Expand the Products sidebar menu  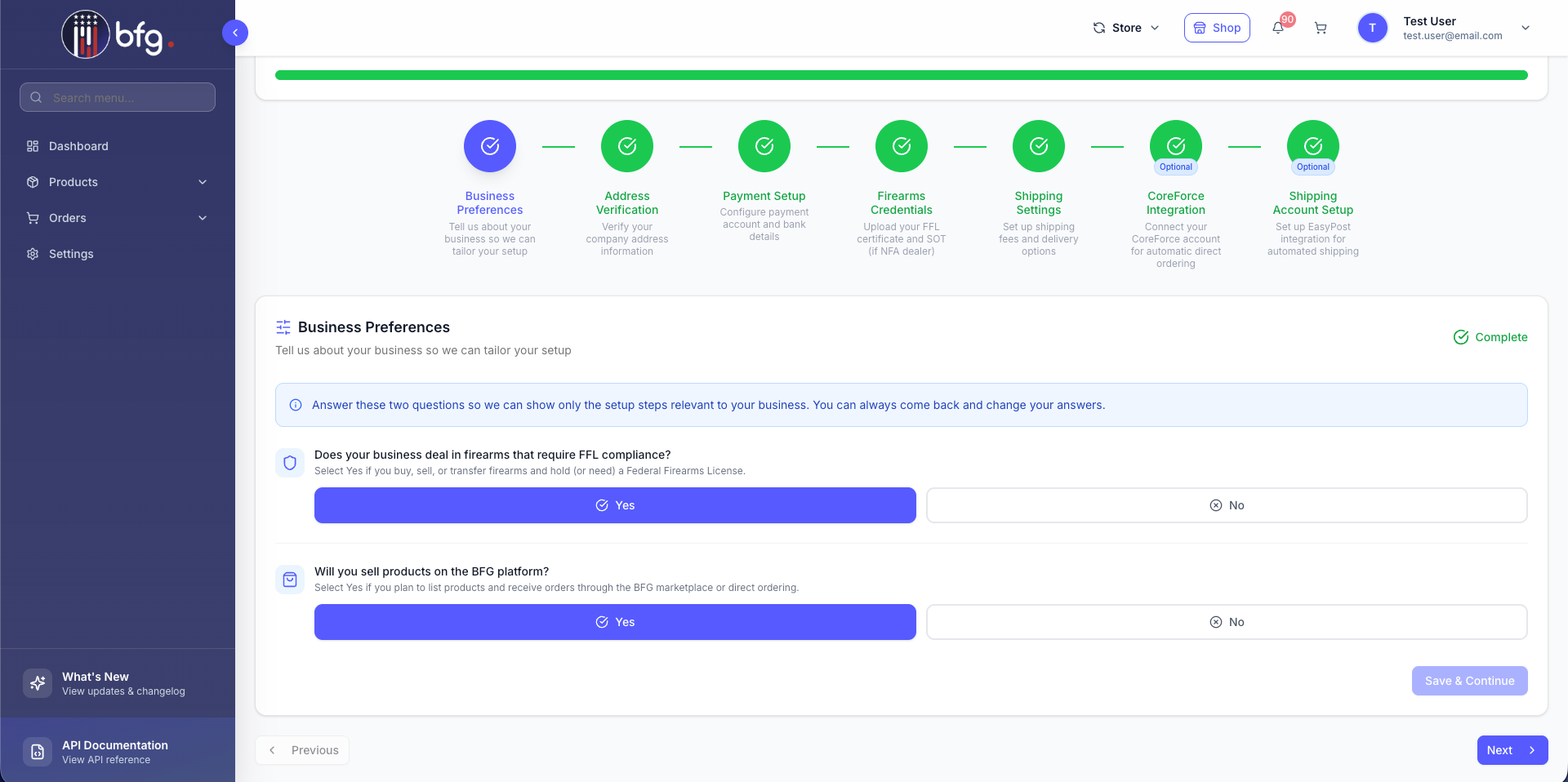pos(118,182)
